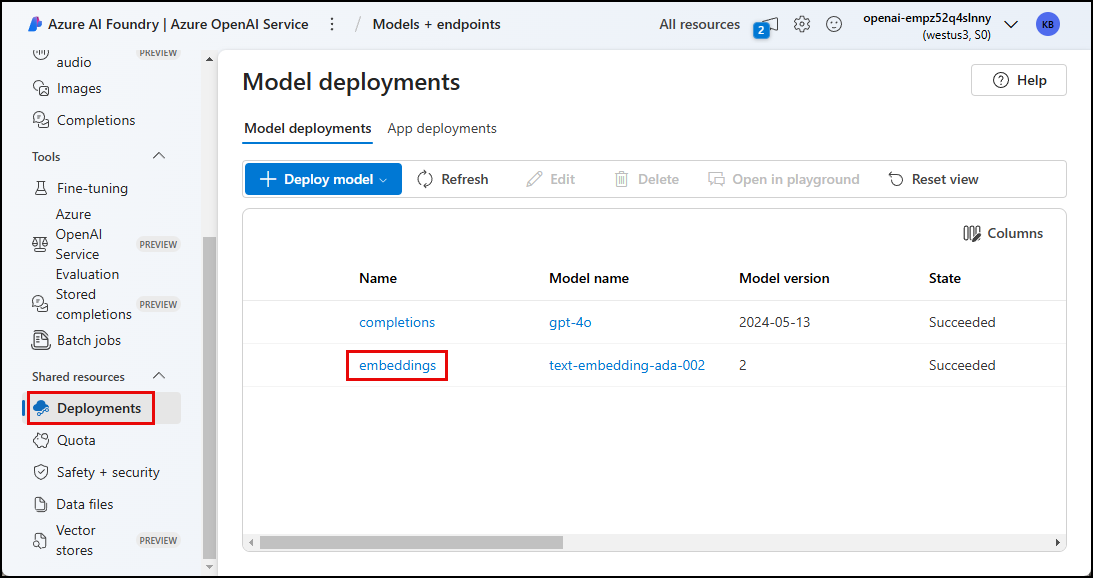Sort by the State column header

point(945,278)
